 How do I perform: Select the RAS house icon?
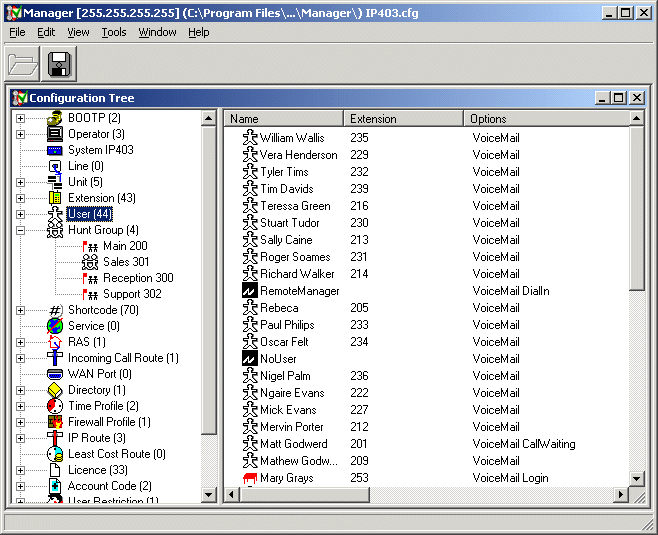pos(55,342)
